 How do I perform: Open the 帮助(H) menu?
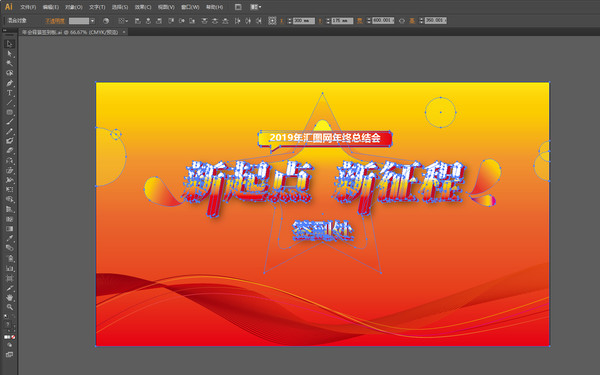(x=214, y=7)
